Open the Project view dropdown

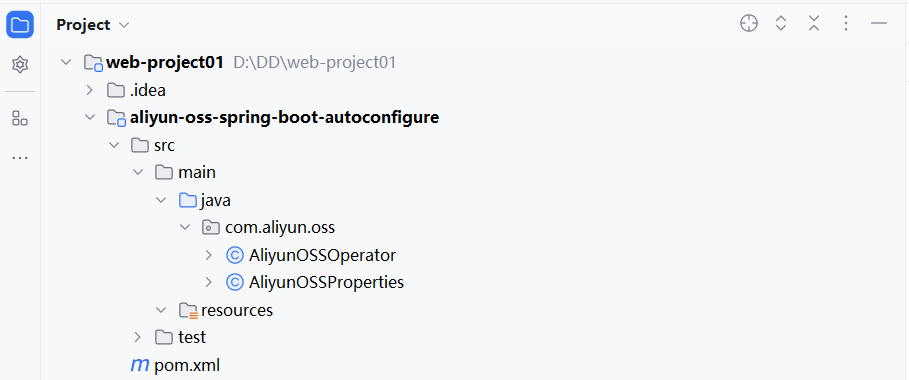point(93,25)
